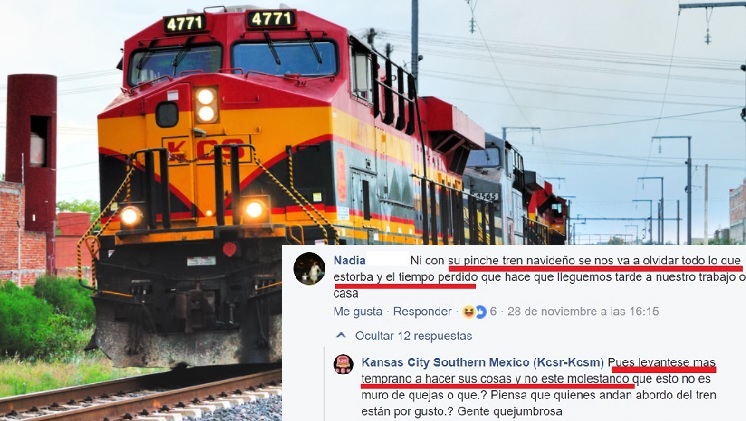Click the laughing haha reaction emoji

(469, 312)
